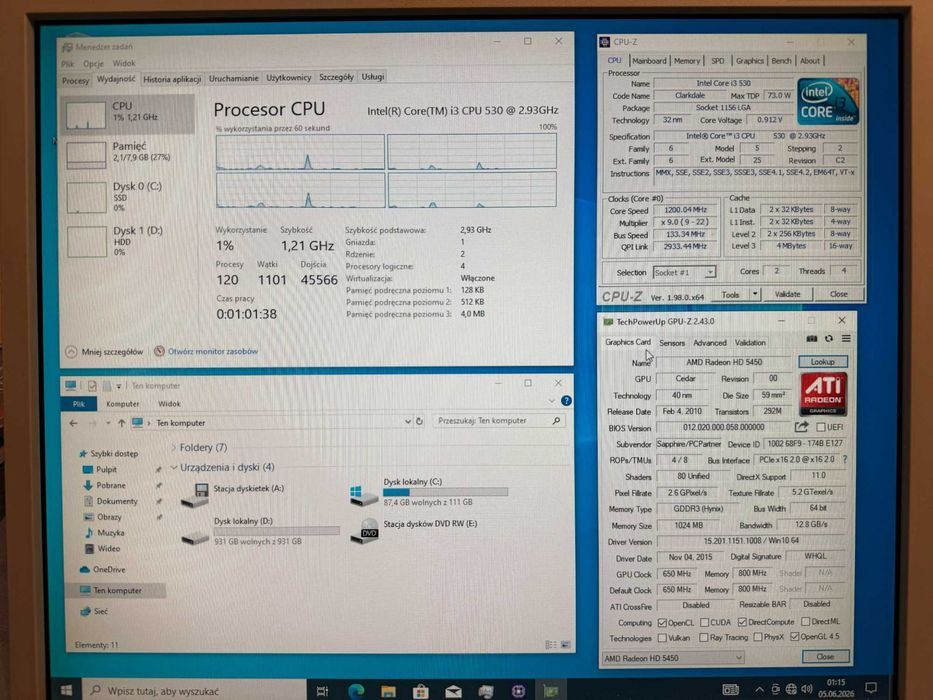Click Tools button in CPU-Z

click(730, 295)
